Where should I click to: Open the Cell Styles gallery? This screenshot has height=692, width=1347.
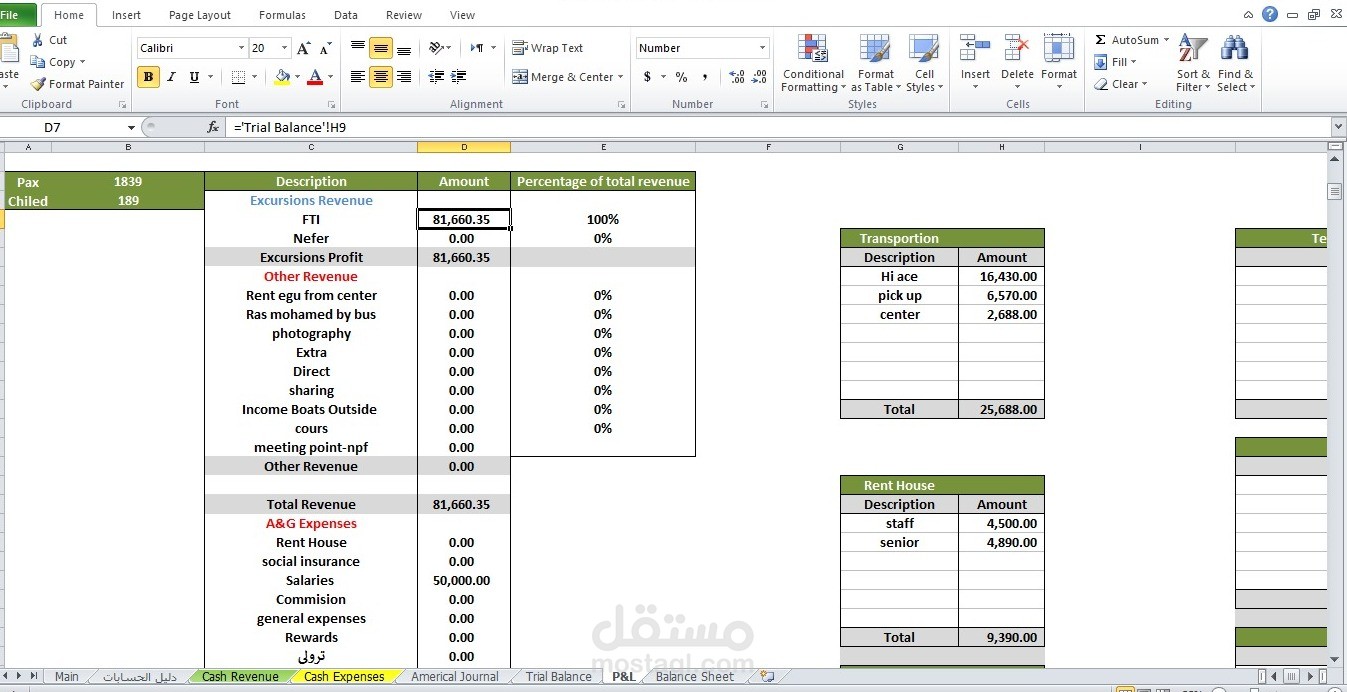coord(924,63)
